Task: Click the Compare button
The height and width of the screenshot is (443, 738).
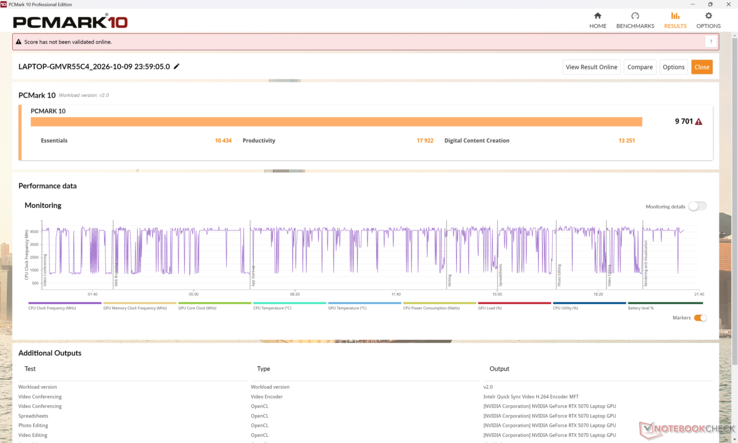Action: (640, 67)
